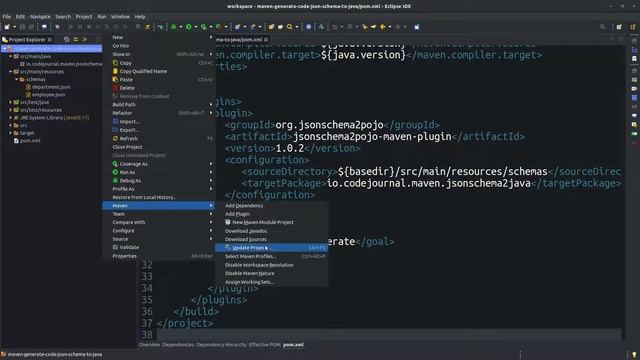
Task: Expand the target folder node
Action: point(11,133)
